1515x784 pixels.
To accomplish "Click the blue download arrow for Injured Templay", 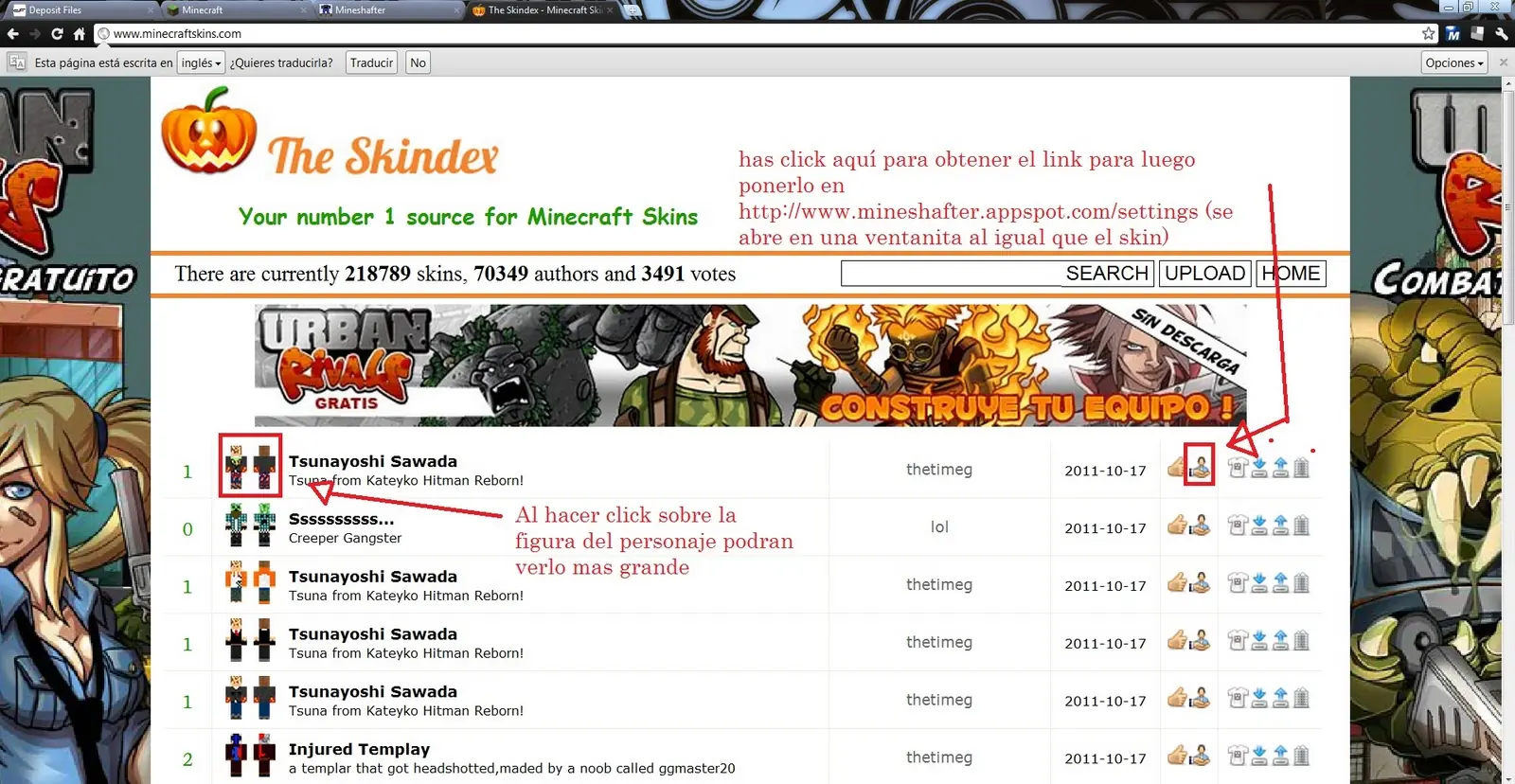I will pos(1259,756).
